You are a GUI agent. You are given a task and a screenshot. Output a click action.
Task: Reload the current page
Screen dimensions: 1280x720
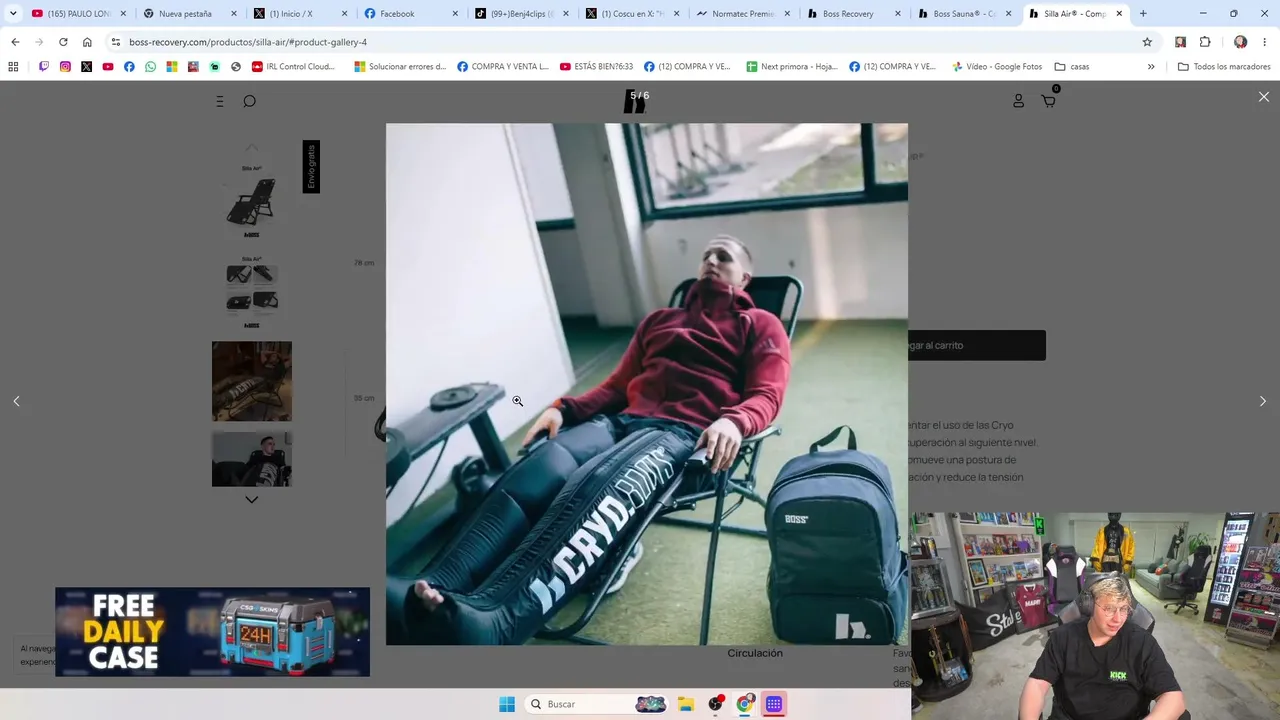[63, 42]
